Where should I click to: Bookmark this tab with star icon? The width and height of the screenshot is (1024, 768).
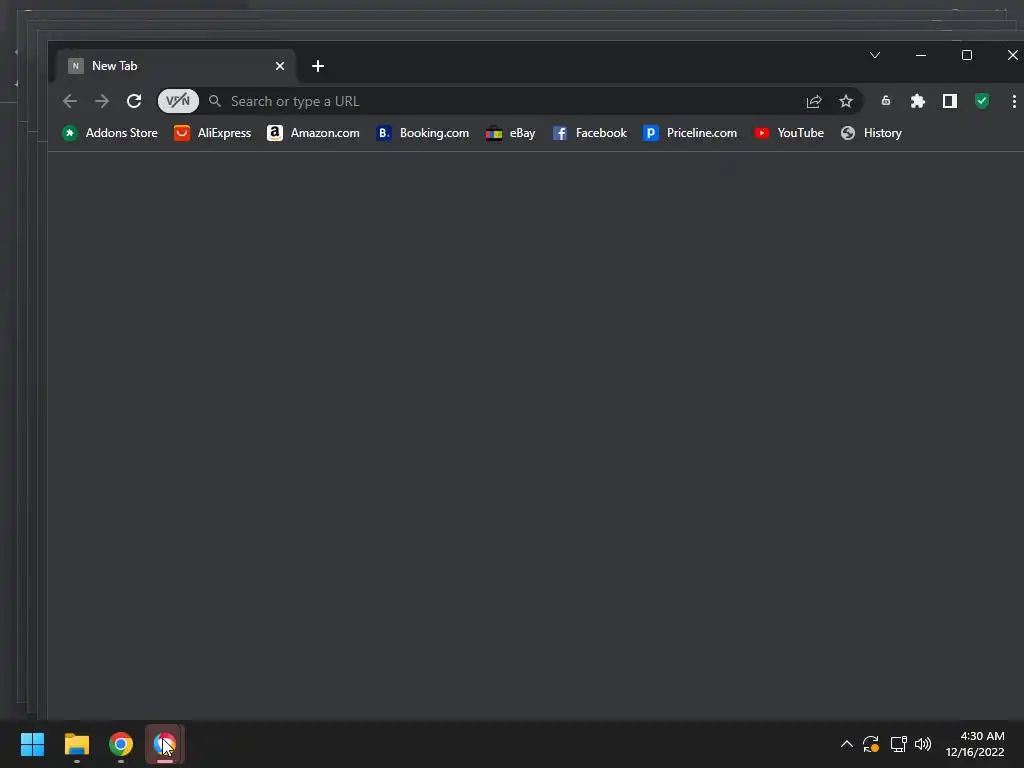click(846, 101)
